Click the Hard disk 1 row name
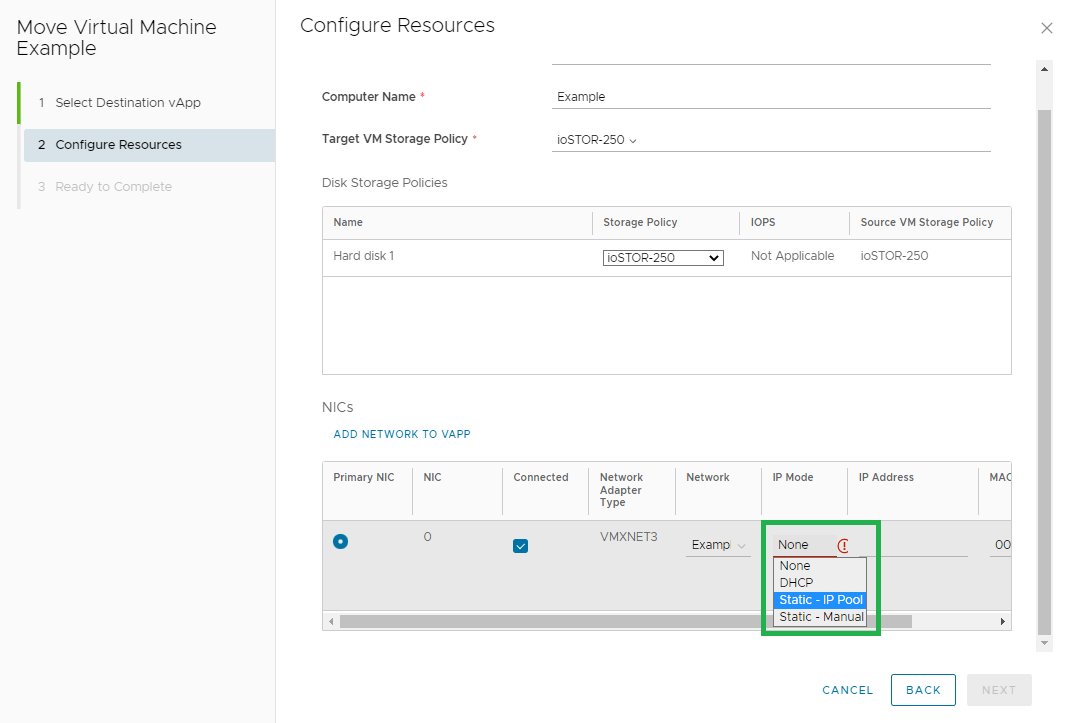 [x=363, y=256]
